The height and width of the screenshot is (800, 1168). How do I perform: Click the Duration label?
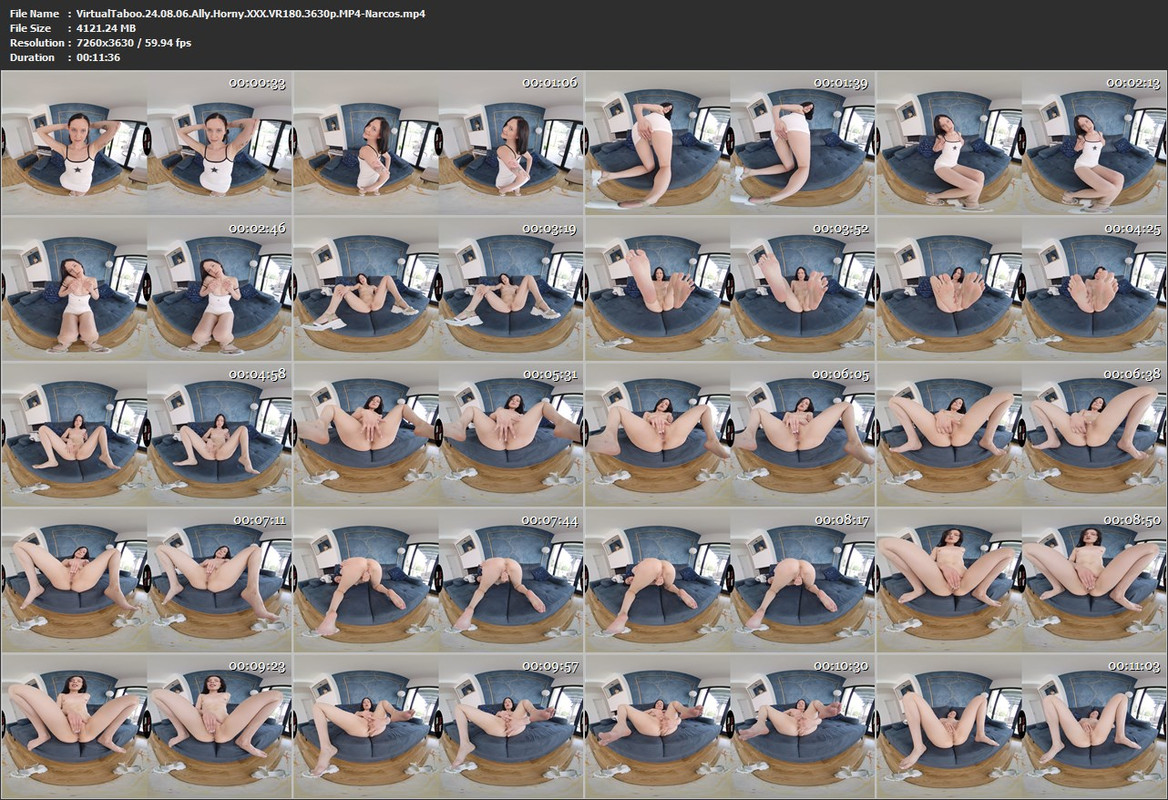pos(32,57)
